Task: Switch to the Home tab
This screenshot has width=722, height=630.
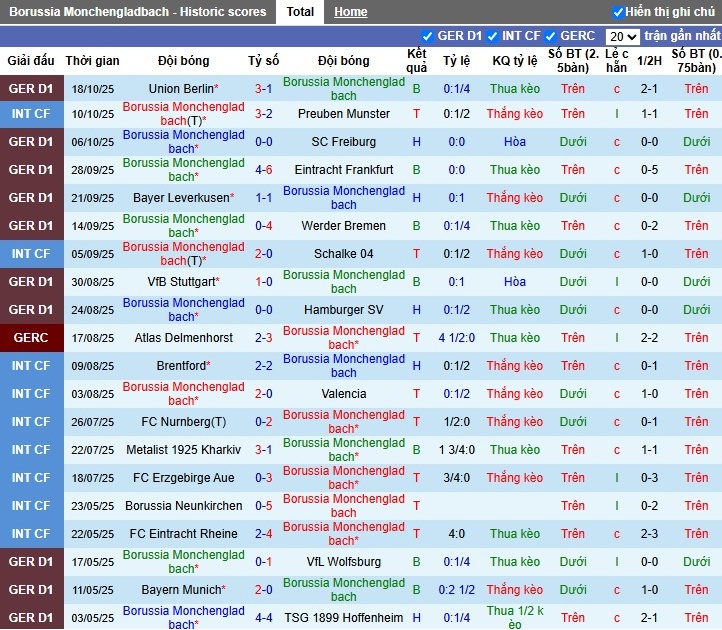Action: [350, 12]
